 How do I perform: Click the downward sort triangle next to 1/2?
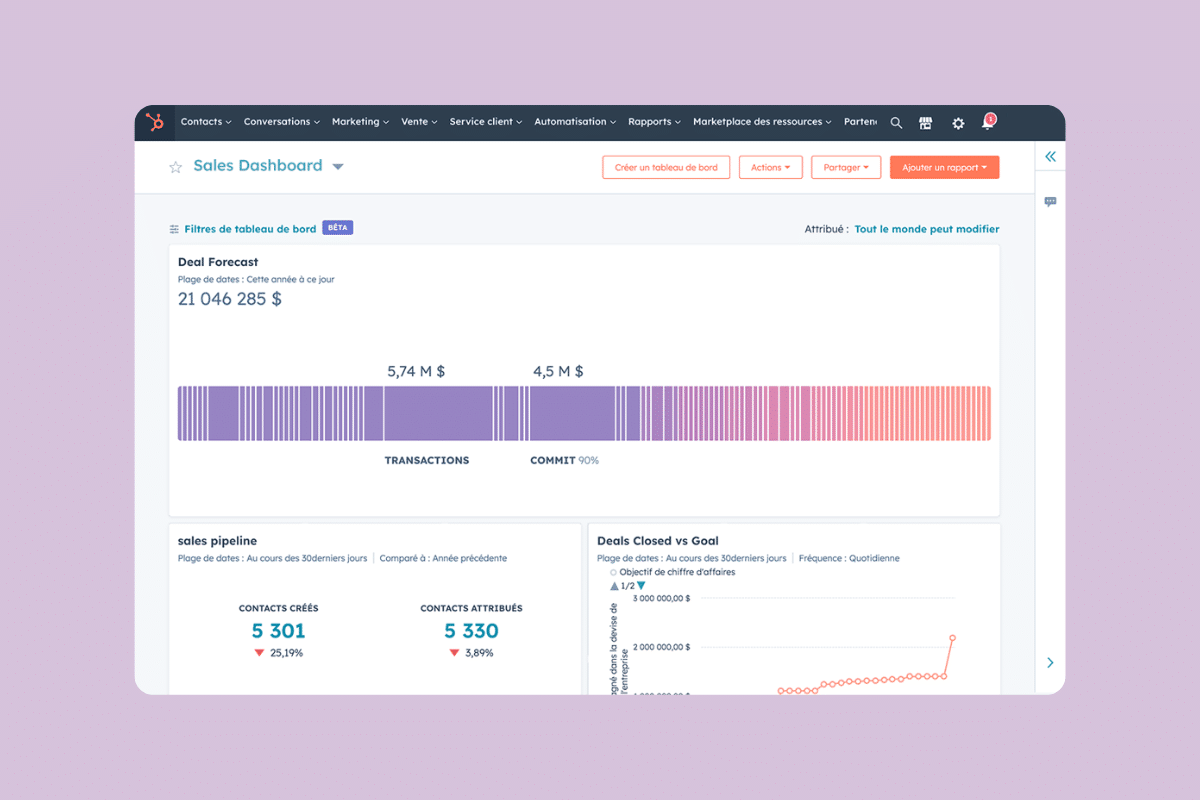point(641,585)
